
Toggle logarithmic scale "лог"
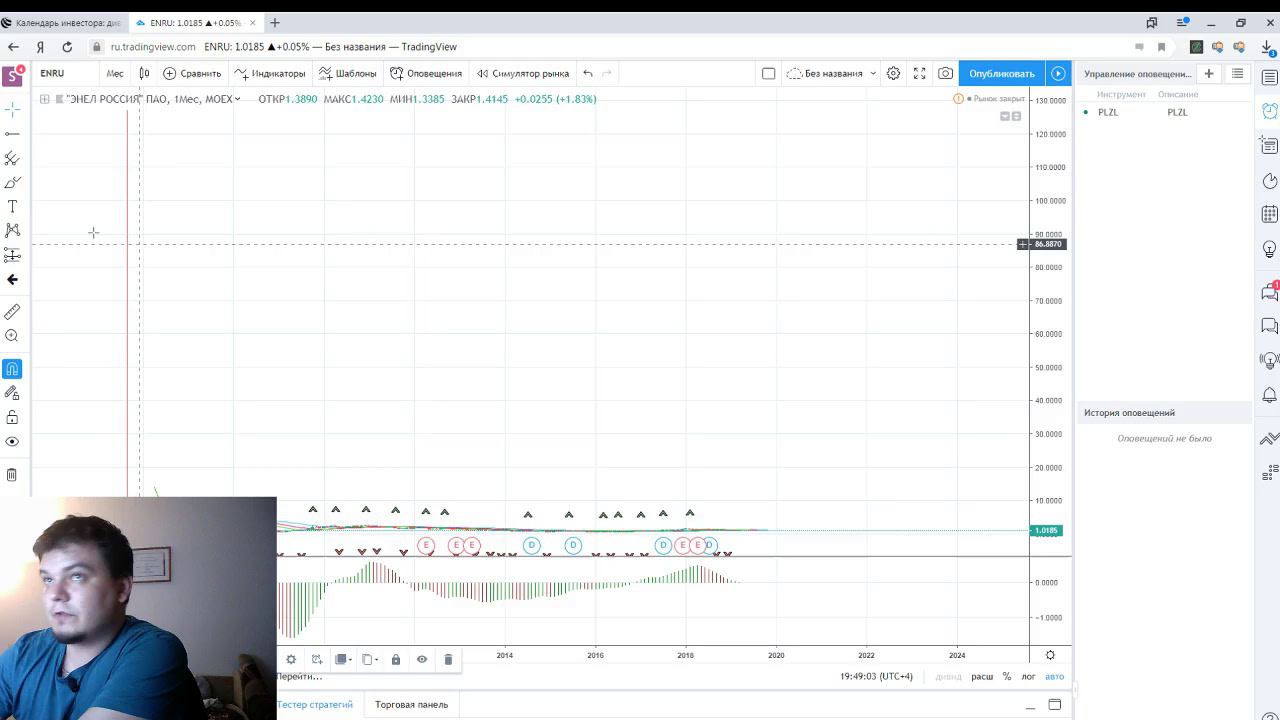pyautogui.click(x=1028, y=676)
